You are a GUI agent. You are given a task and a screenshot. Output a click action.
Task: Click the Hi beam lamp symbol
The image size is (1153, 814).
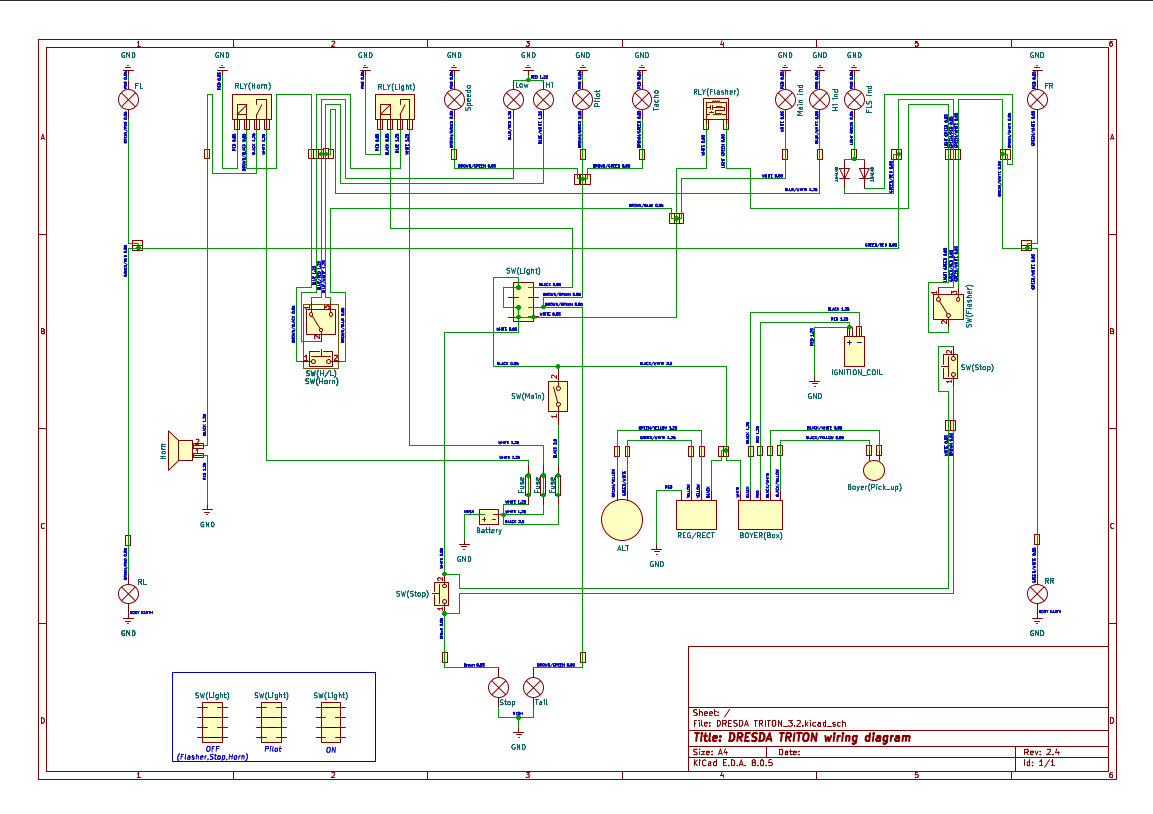(543, 100)
